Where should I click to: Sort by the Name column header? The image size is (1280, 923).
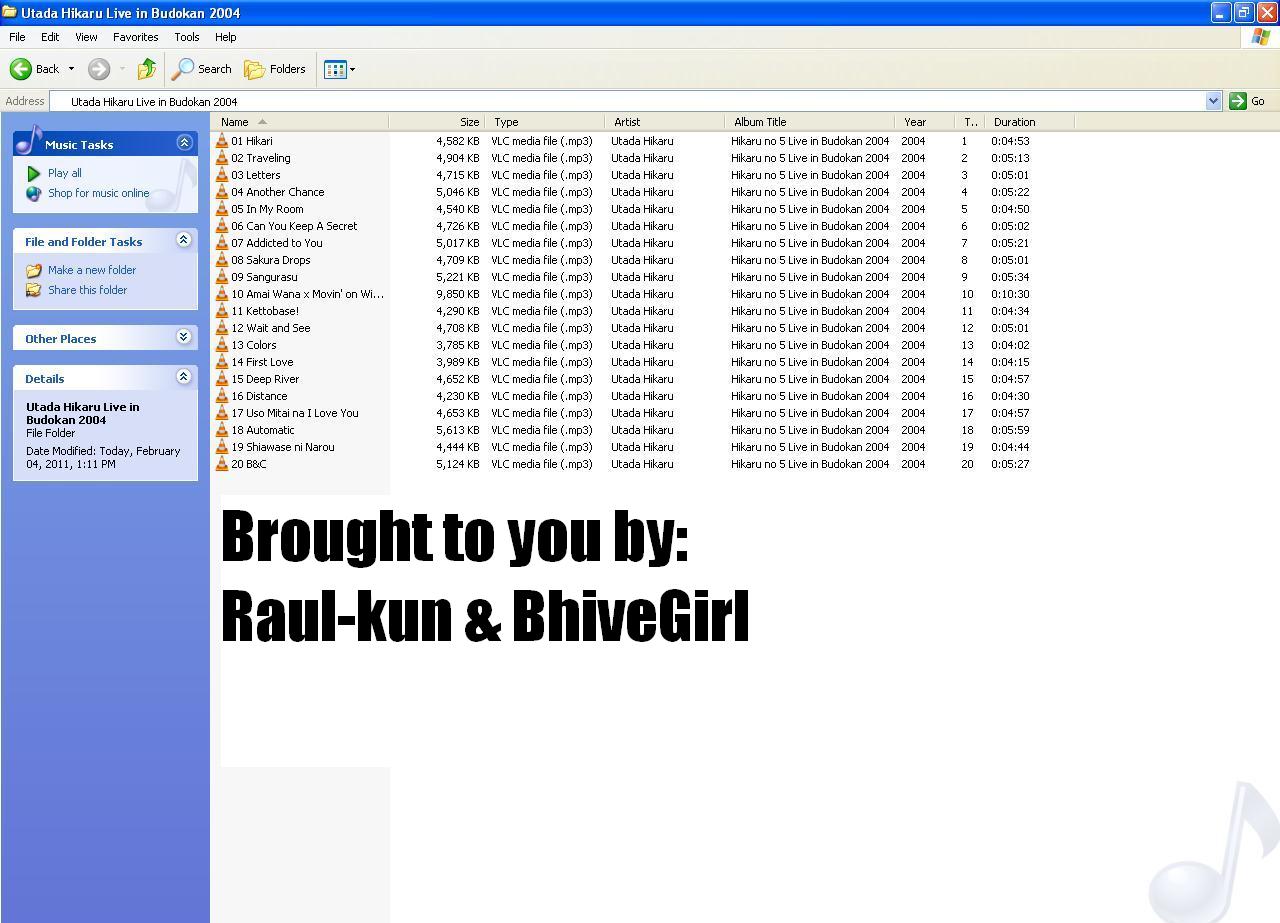(x=301, y=122)
